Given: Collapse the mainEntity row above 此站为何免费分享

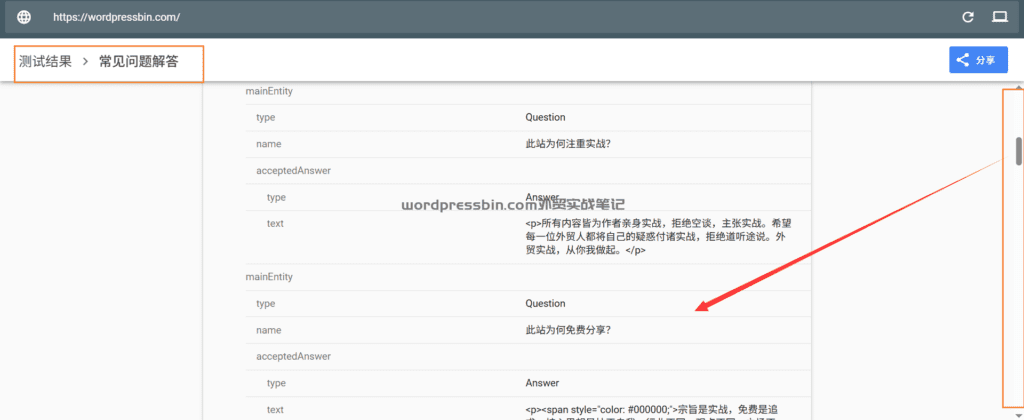Looking at the screenshot, I should (269, 276).
